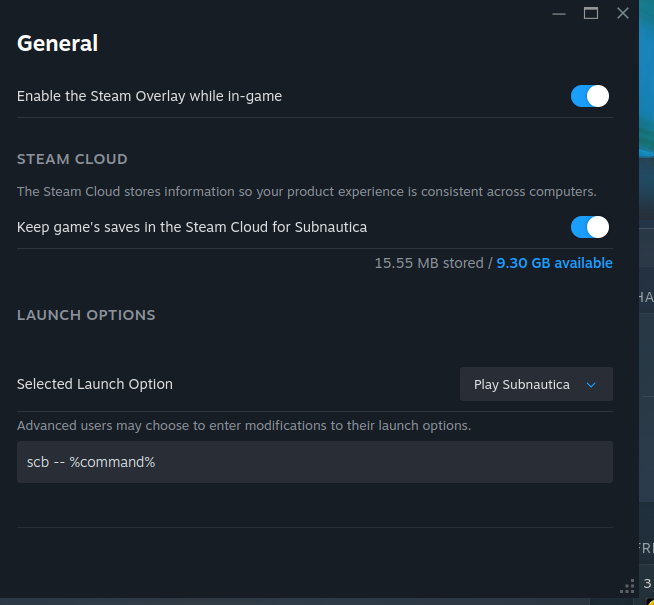Click the 15.55 MB stored text
This screenshot has width=654, height=605.
click(x=429, y=263)
